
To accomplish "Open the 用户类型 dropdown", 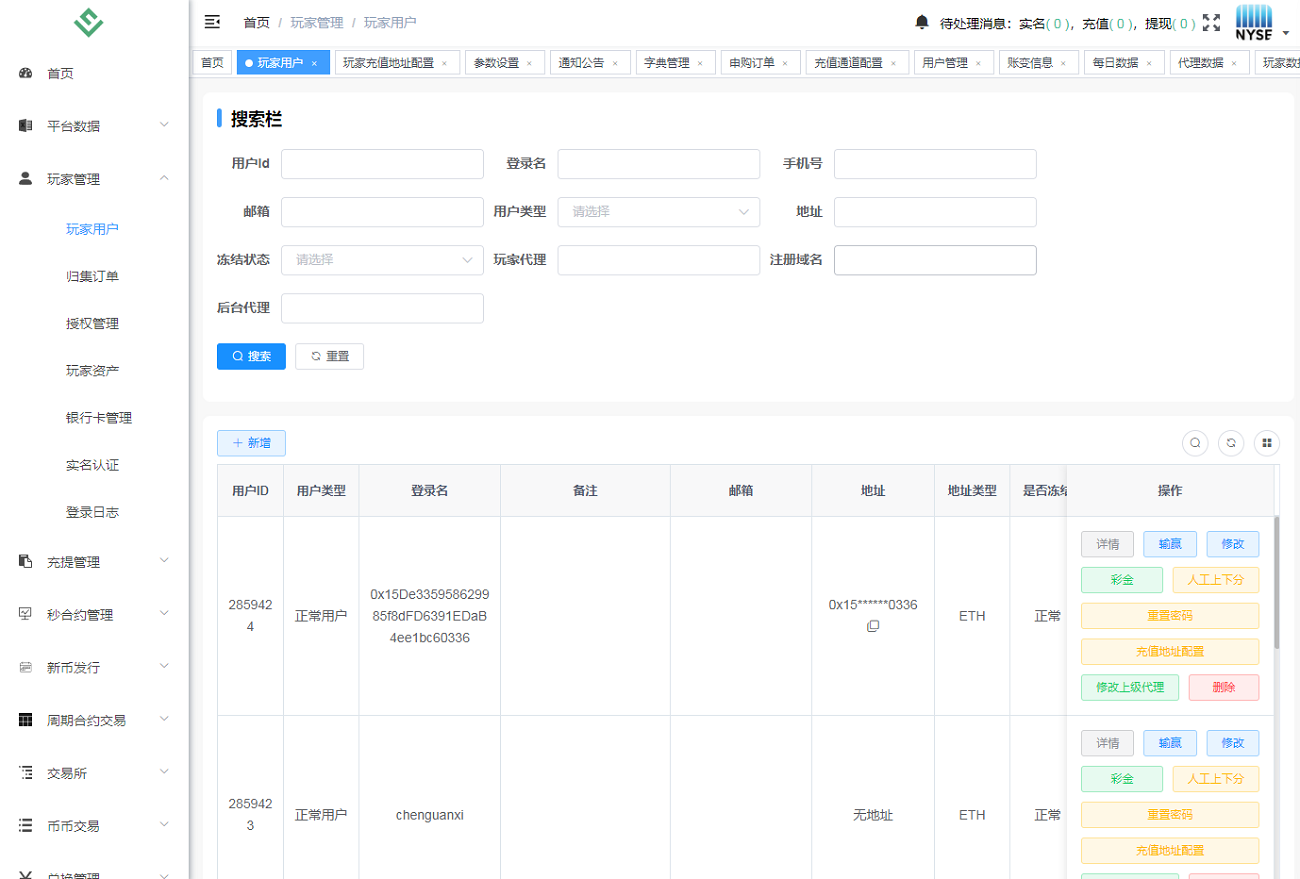I will point(658,212).
